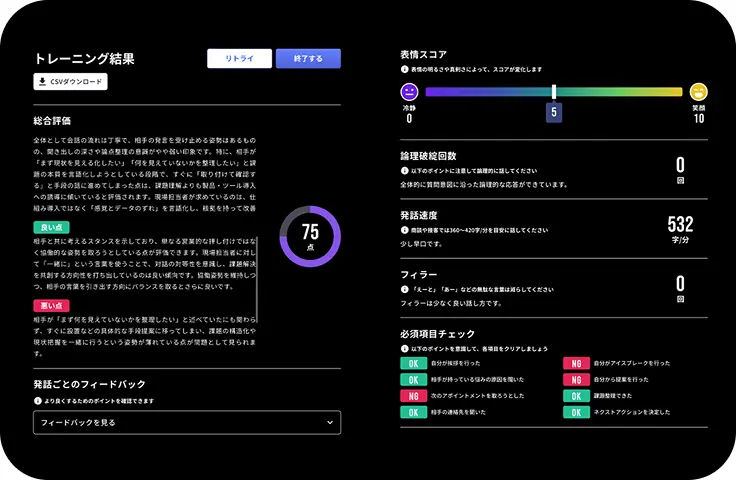The image size is (736, 480).
Task: Click info icon under 発話速度 heading
Action: point(404,230)
